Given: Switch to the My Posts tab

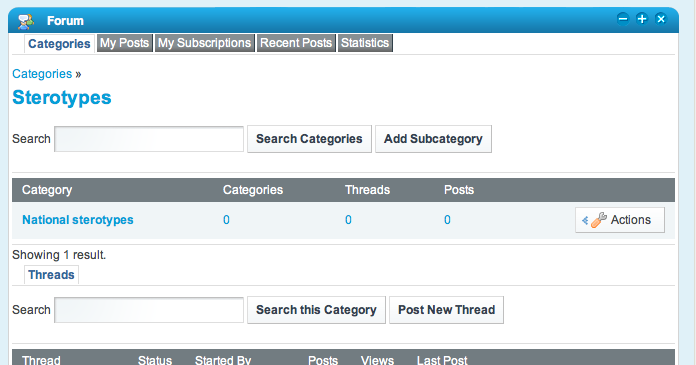Looking at the screenshot, I should 124,43.
